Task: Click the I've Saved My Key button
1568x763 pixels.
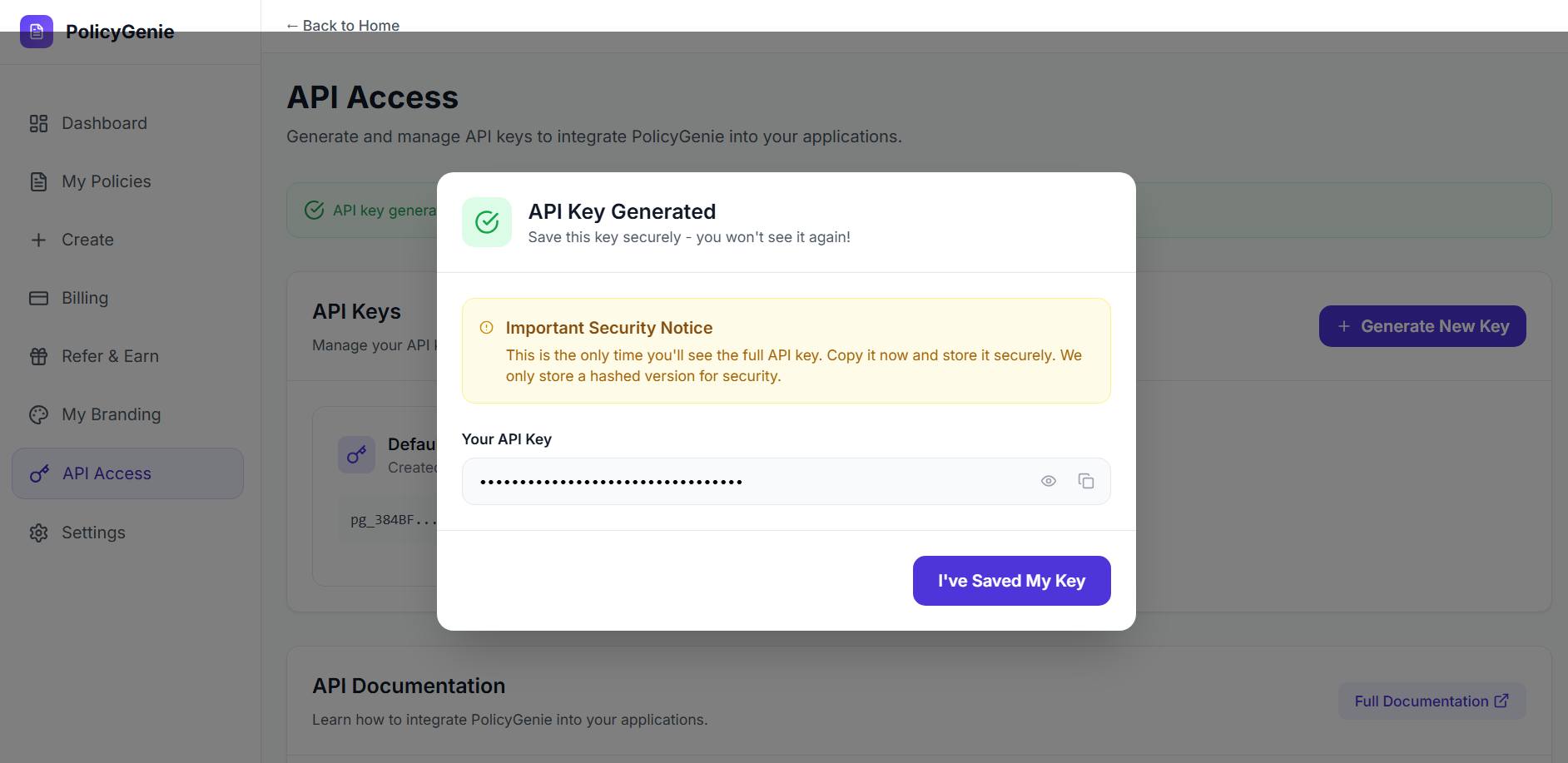Action: click(x=1011, y=581)
